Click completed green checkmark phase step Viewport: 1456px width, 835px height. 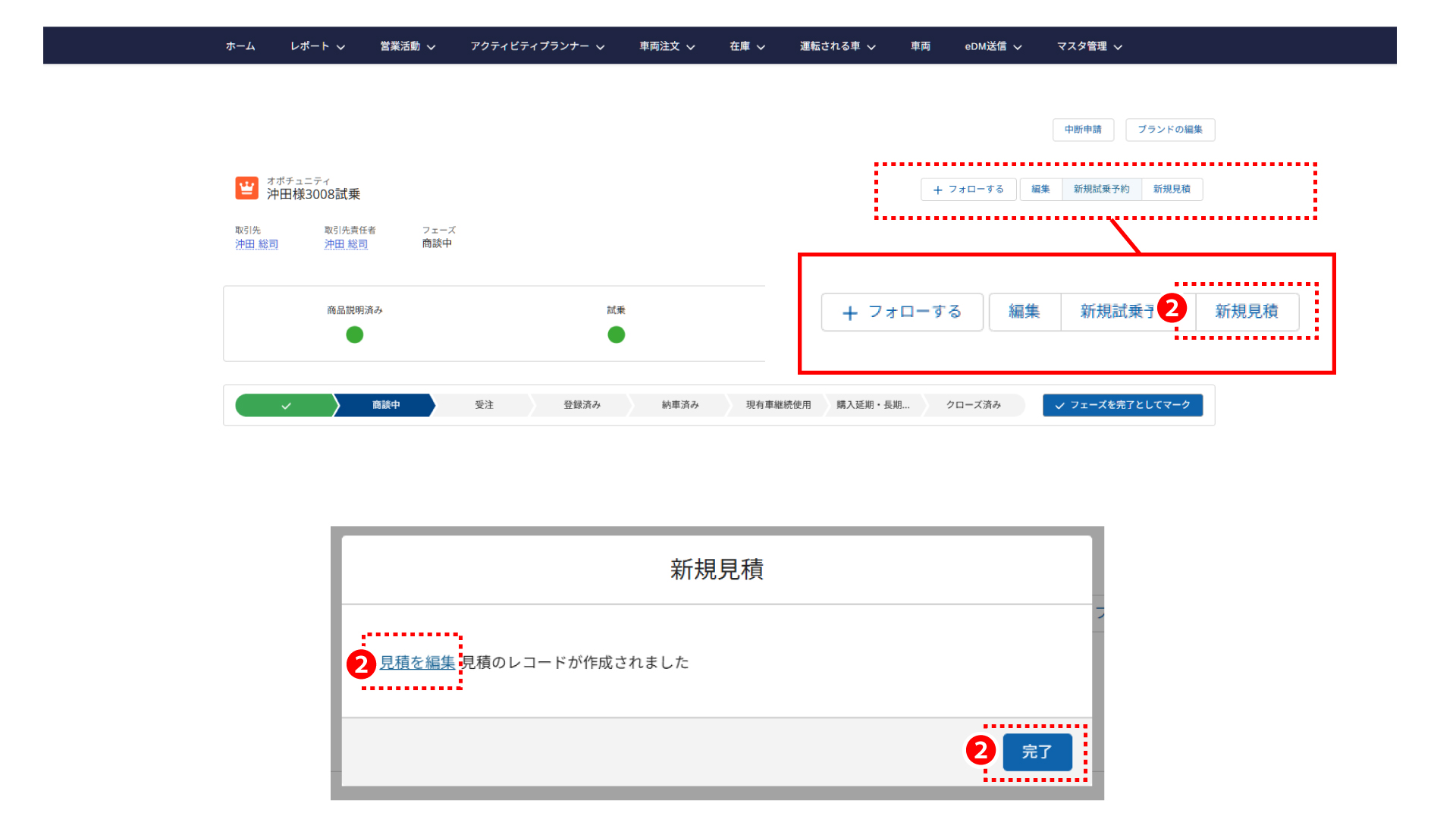click(285, 406)
